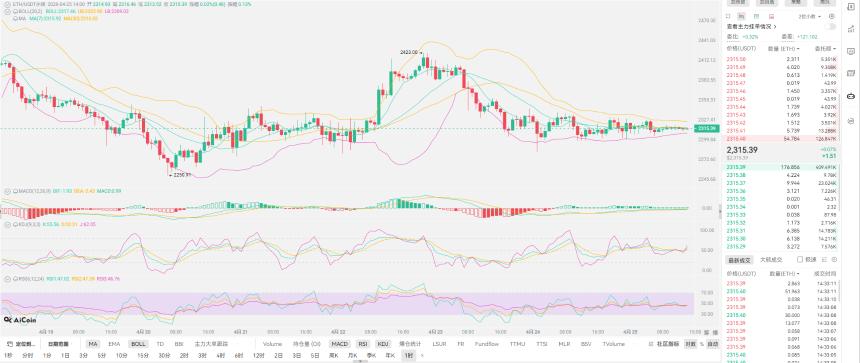860x363 pixels.
Task: Collapse the RSI(6,12,24) indicator legend
Action: [7, 279]
